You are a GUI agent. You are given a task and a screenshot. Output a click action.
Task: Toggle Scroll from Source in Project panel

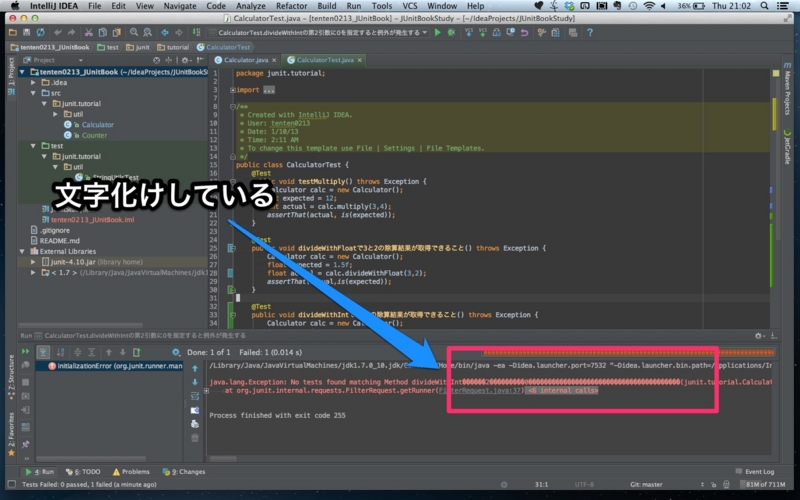(157, 60)
